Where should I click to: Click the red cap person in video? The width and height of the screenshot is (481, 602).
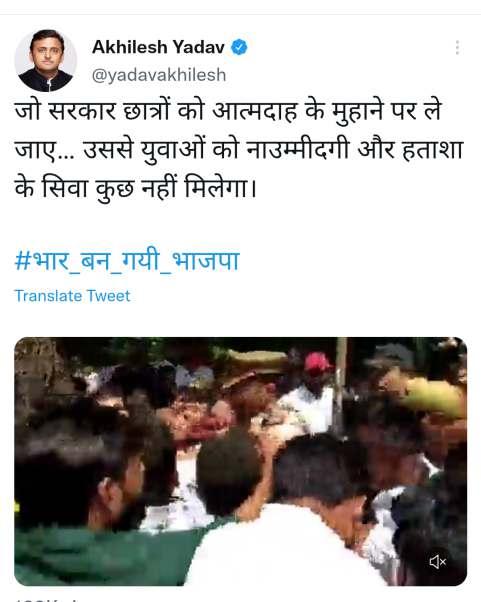click(x=316, y=363)
